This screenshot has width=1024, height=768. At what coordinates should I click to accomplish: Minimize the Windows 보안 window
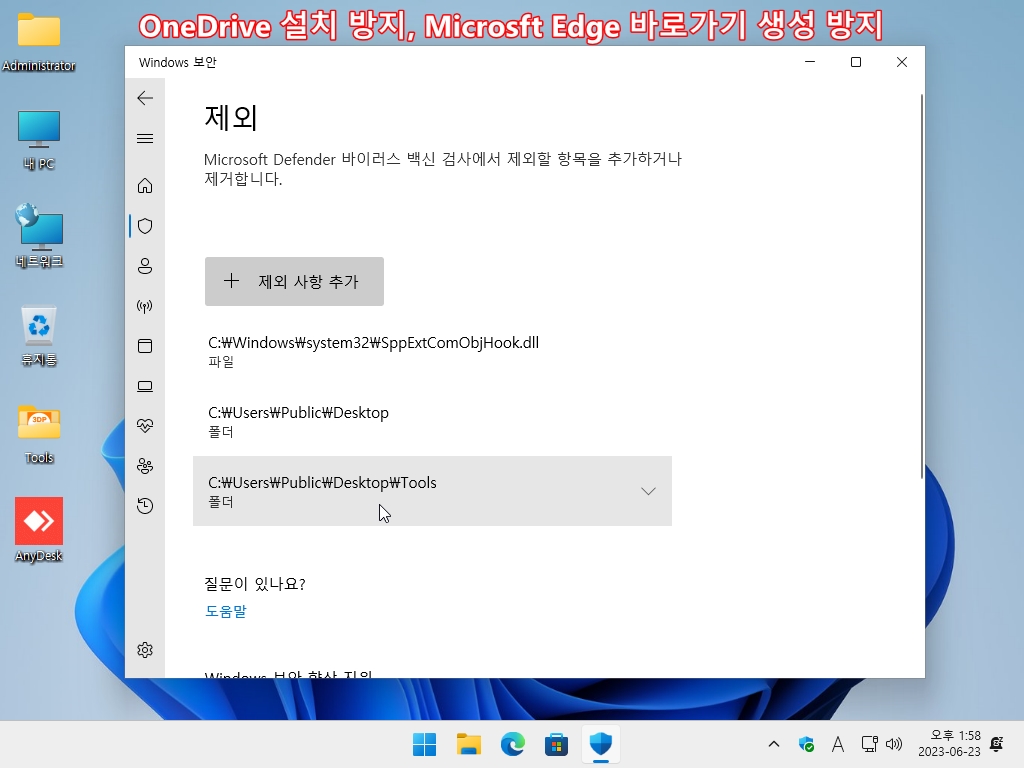click(x=810, y=62)
